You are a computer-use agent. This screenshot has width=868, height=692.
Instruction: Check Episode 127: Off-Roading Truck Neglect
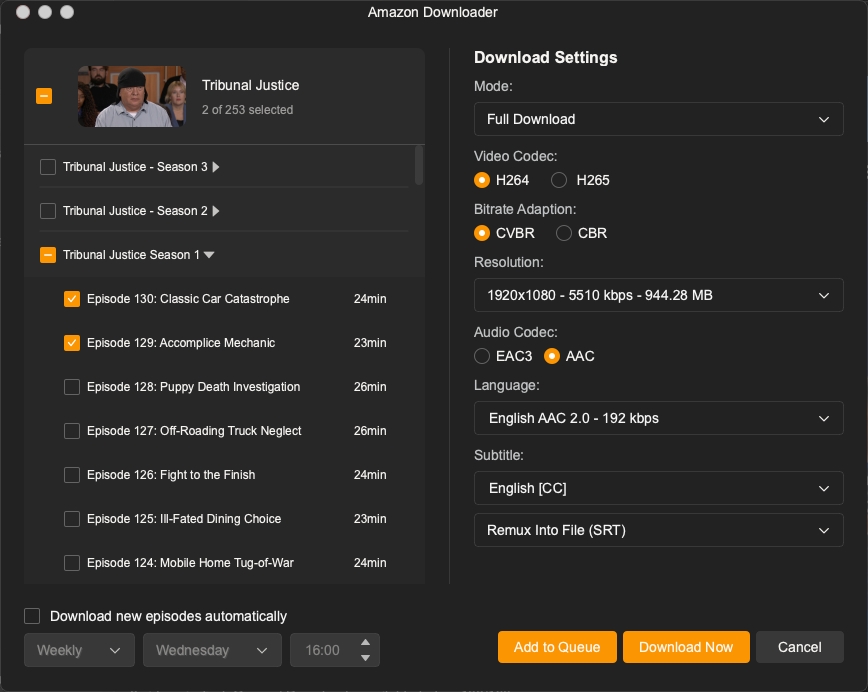click(72, 431)
